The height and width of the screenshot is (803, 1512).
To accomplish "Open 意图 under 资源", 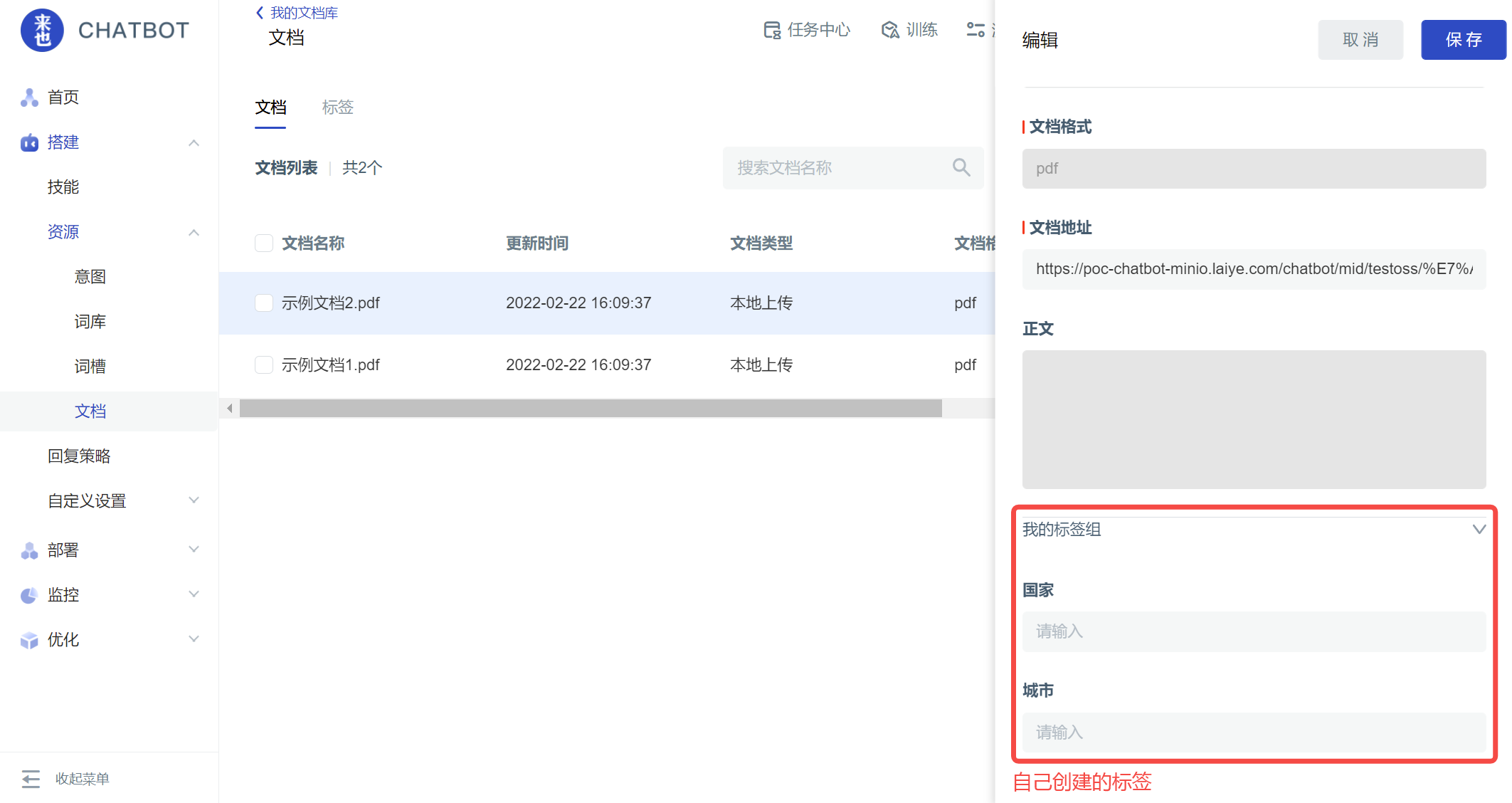I will (90, 277).
